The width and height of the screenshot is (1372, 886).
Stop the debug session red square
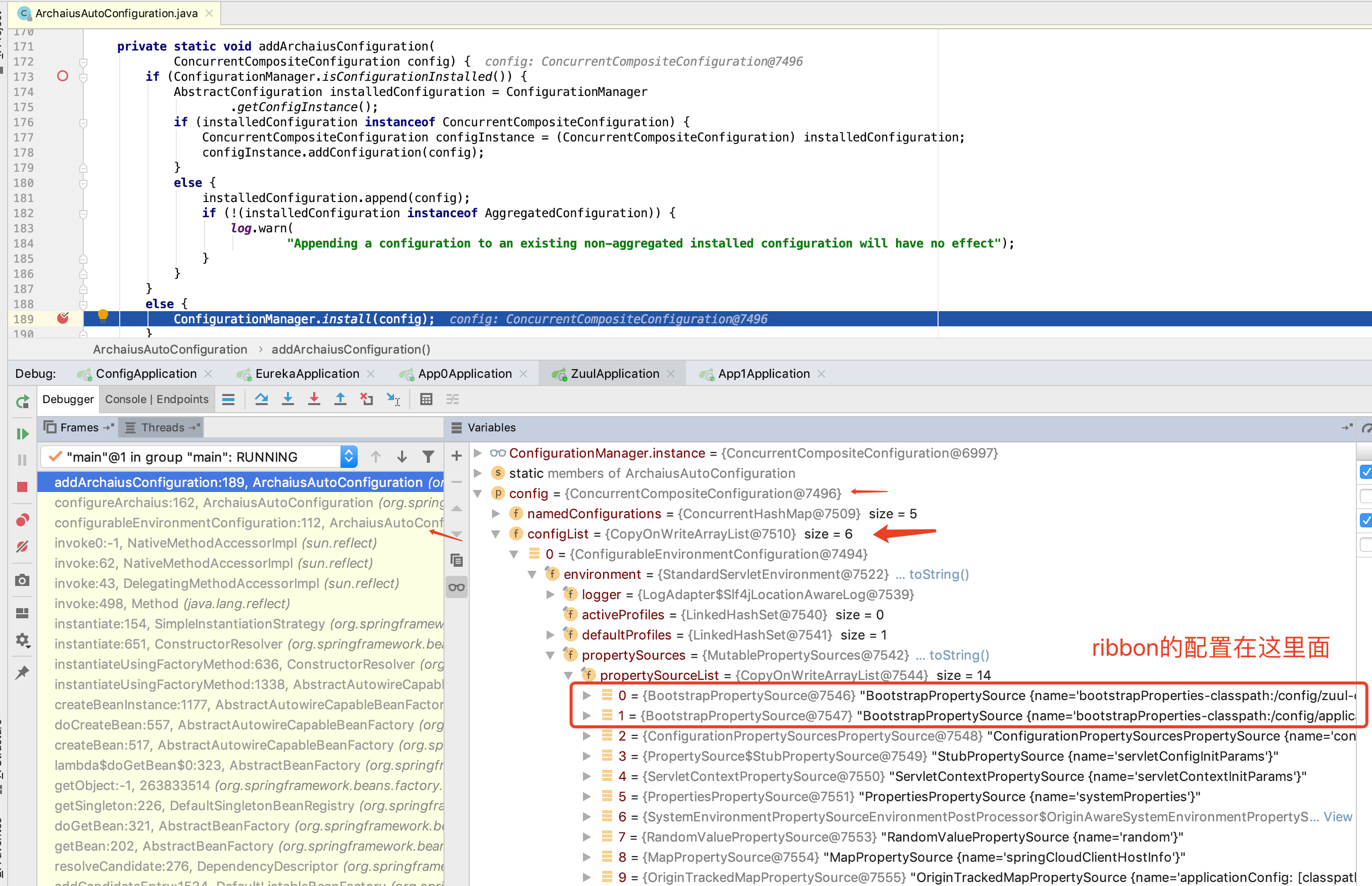[x=22, y=487]
